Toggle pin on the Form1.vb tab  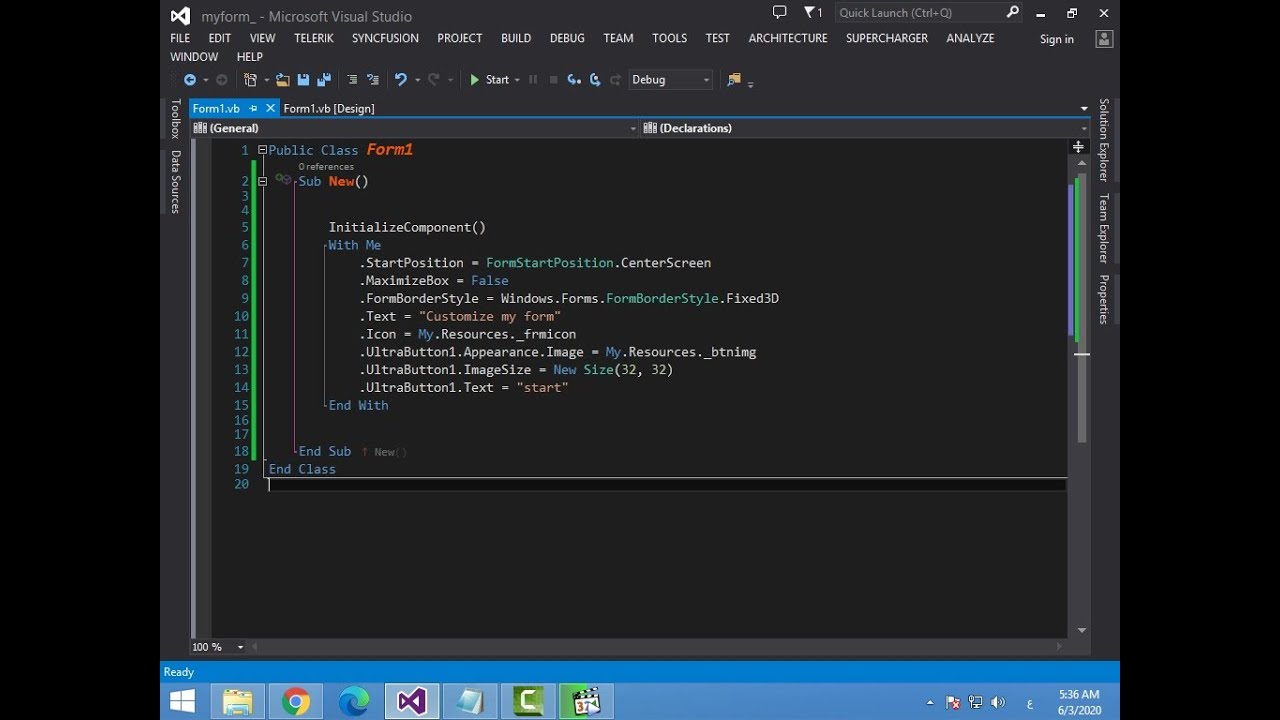(x=253, y=108)
